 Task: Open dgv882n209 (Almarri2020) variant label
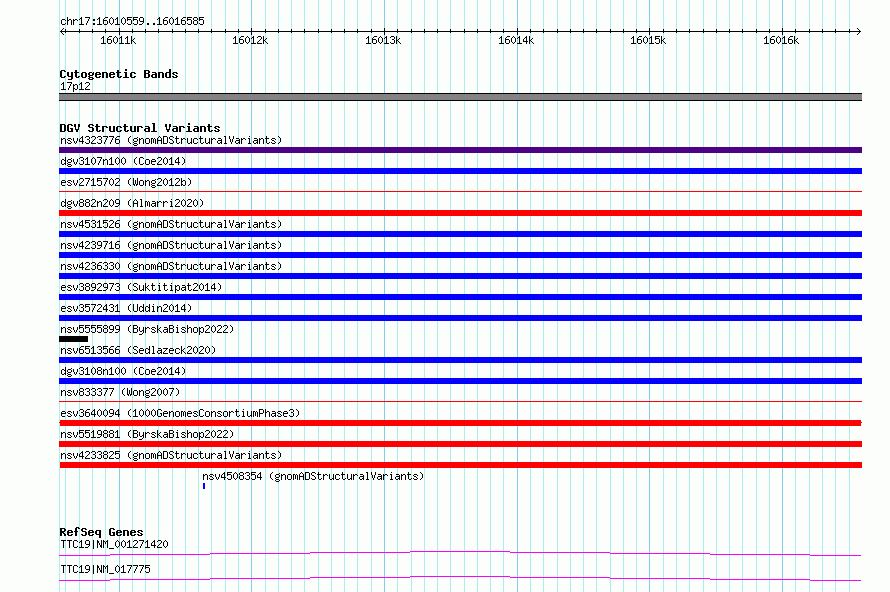click(x=132, y=203)
